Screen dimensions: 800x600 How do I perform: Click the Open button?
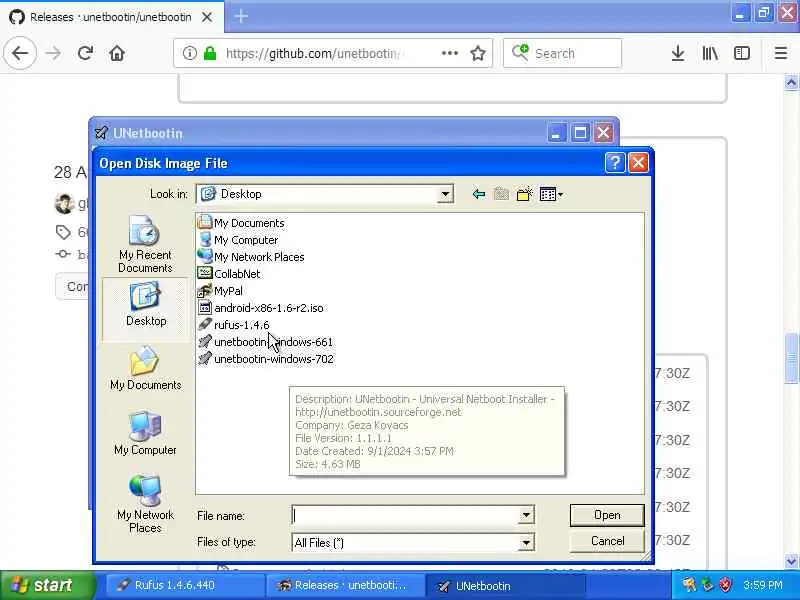607,515
